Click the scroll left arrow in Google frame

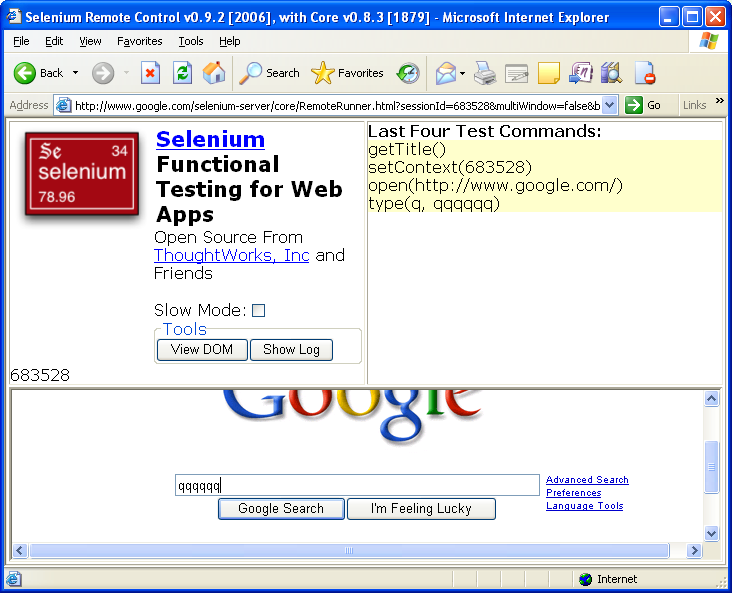click(x=19, y=551)
